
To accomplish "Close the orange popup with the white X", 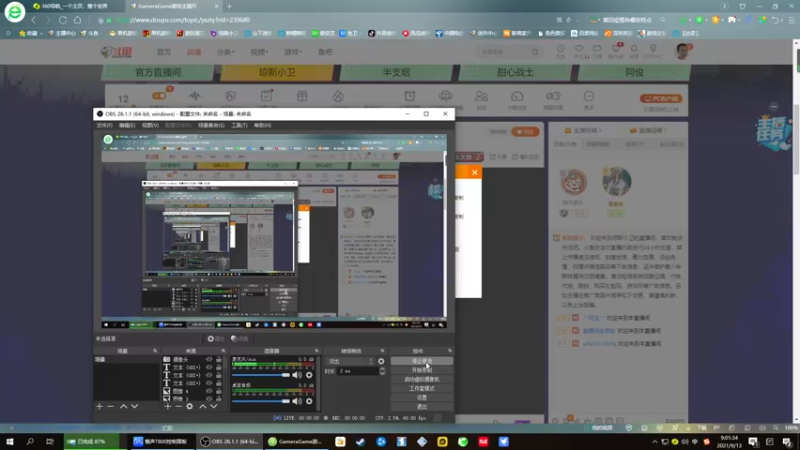I will click(474, 172).
